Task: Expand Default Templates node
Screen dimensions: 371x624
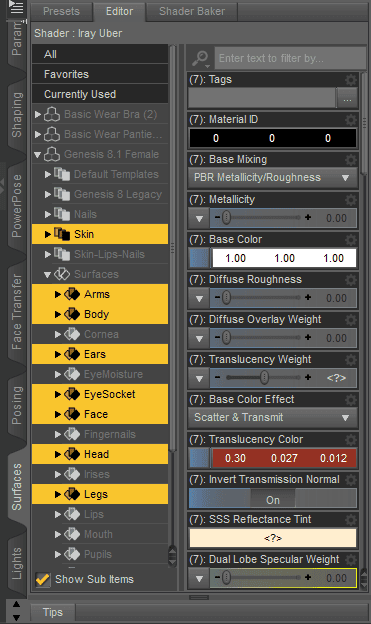Action: (x=48, y=174)
